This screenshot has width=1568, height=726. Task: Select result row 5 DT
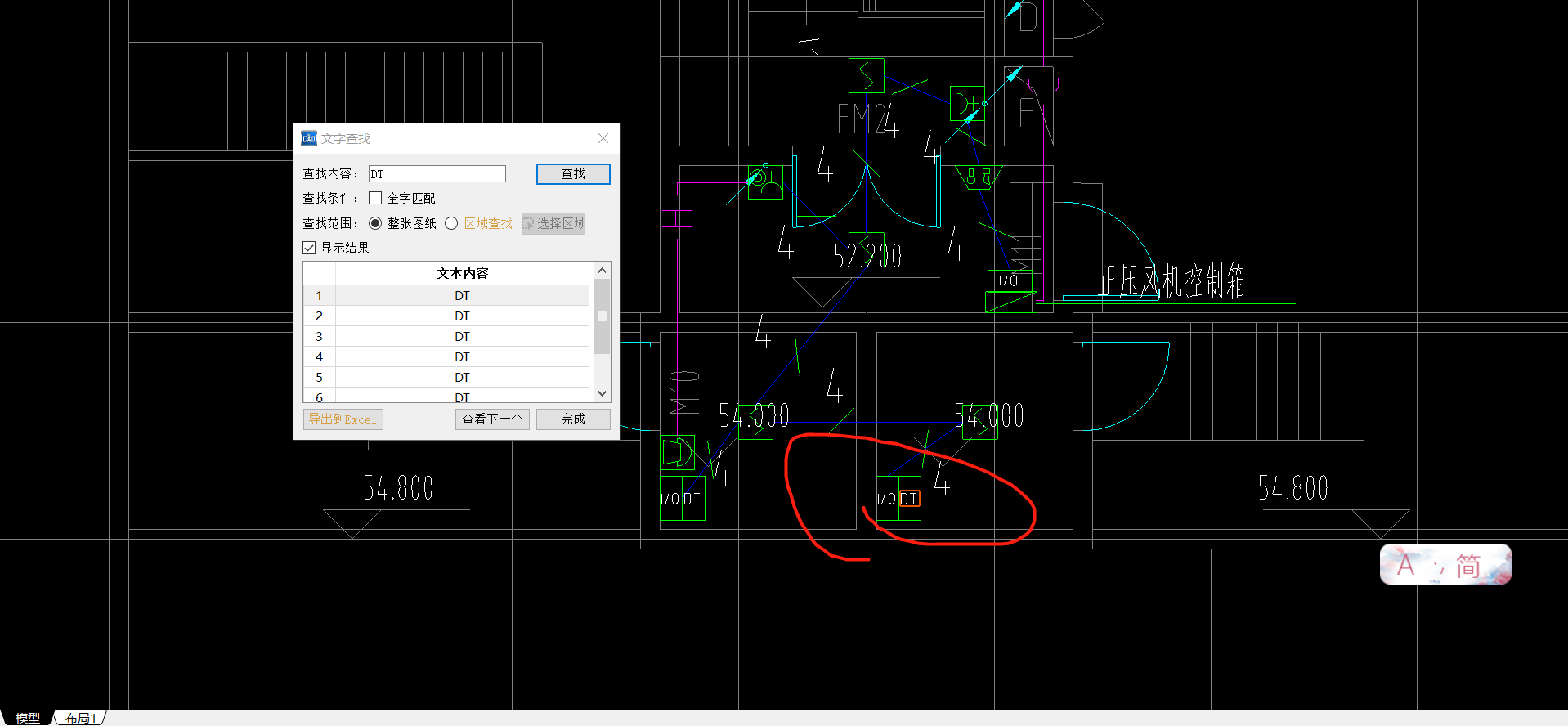click(446, 377)
